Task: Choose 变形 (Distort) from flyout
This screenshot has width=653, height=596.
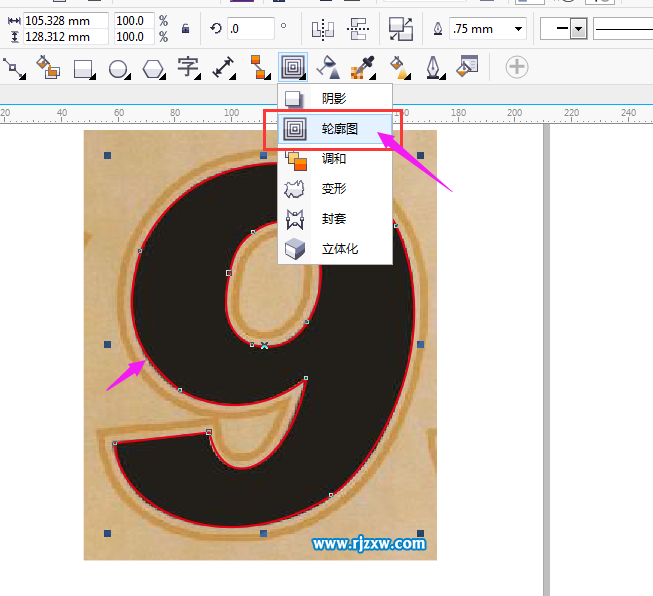Action: pos(335,189)
